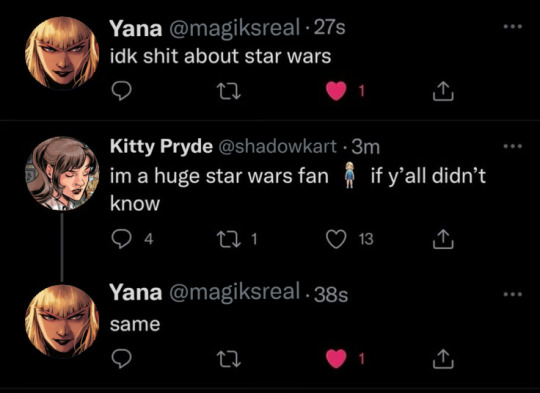
Task: Open more options on Yana's 38s reply
Action: [x=513, y=294]
